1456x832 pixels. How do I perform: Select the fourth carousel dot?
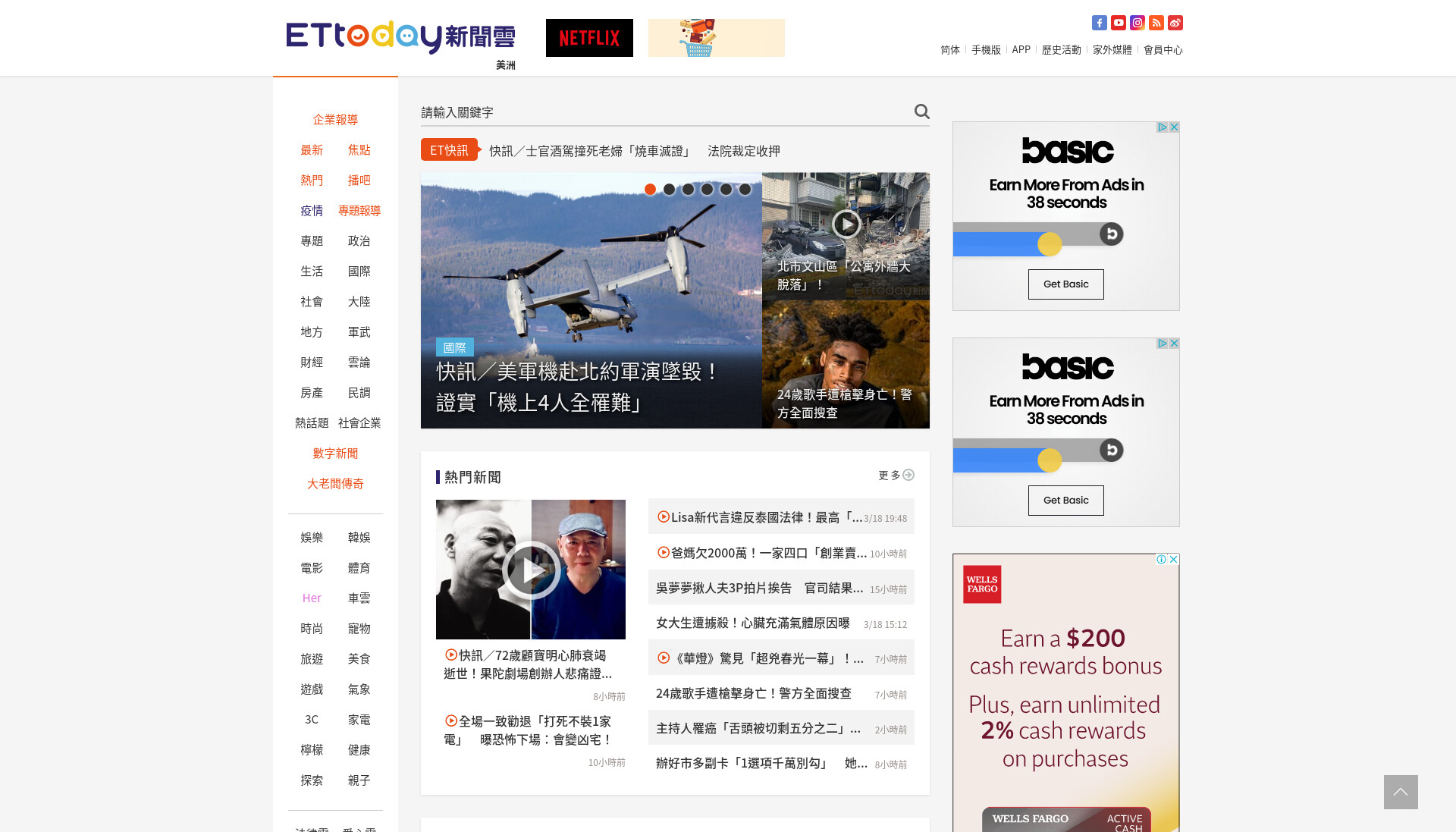point(707,190)
